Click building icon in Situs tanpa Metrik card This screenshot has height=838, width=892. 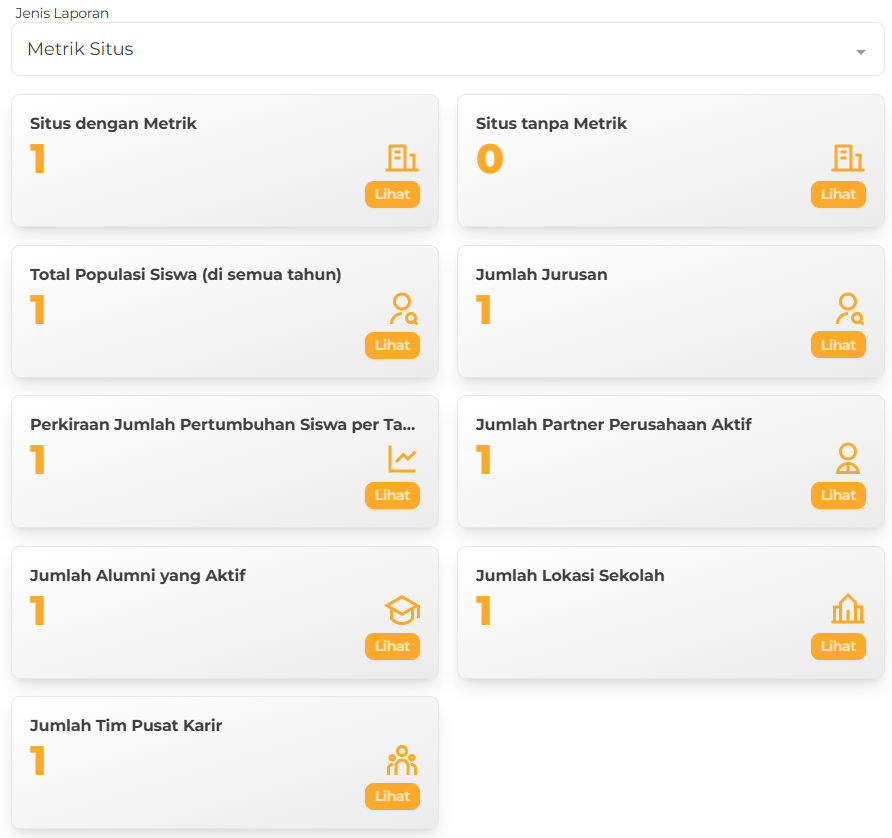click(x=848, y=158)
